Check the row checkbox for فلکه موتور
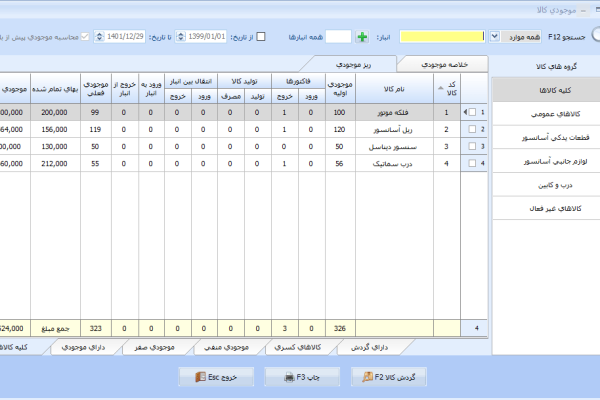 point(472,112)
